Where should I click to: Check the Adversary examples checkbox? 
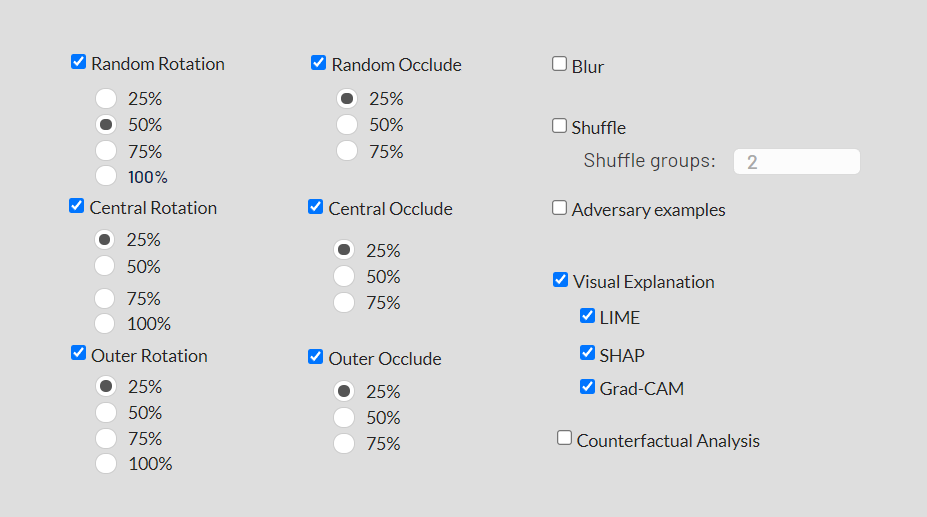(560, 208)
